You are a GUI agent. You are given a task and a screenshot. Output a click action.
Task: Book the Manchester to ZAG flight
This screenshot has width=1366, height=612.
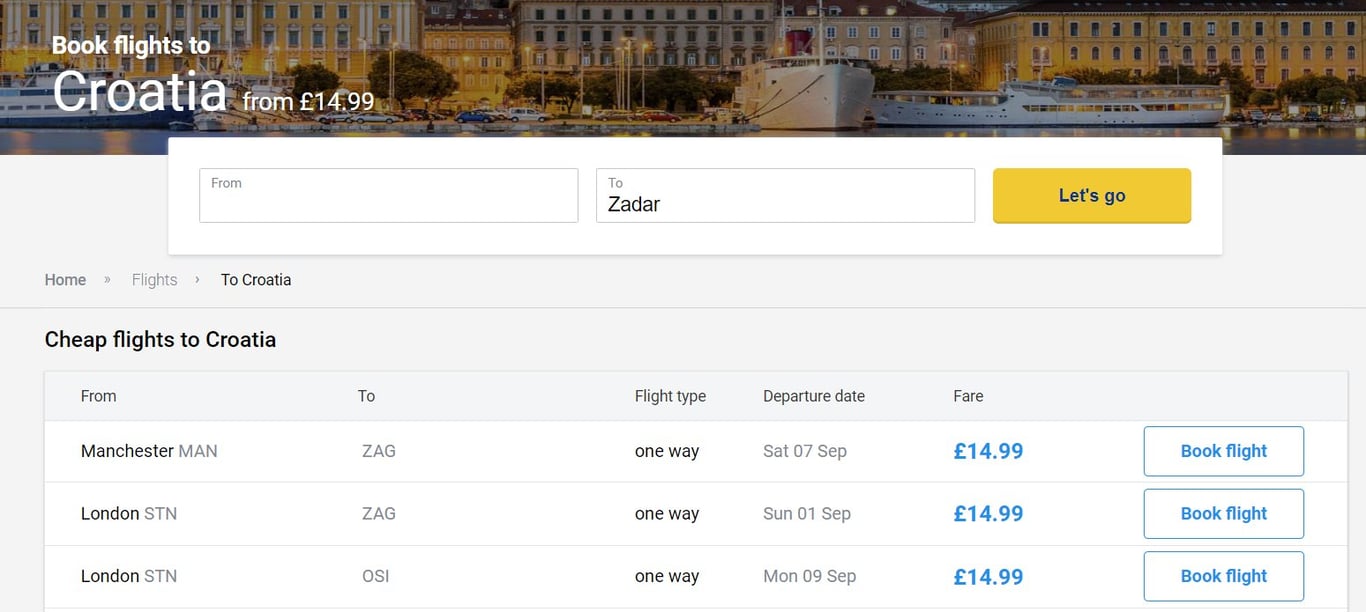[1223, 451]
